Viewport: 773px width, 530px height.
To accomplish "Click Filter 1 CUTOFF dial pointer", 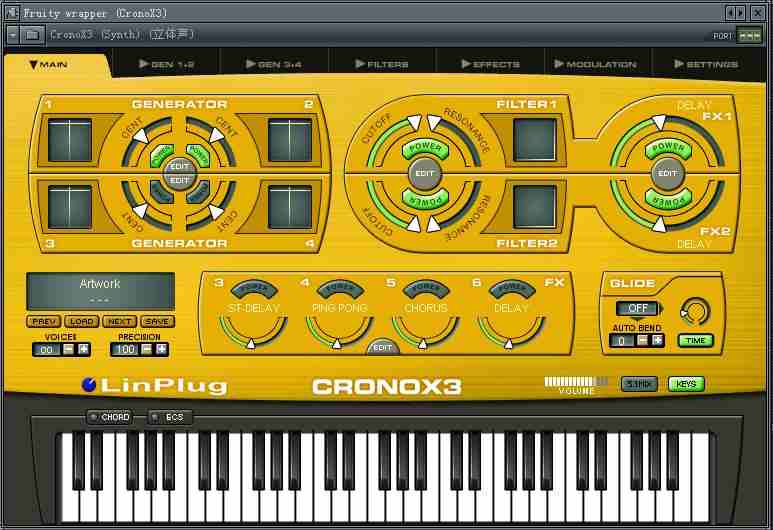I will [414, 121].
